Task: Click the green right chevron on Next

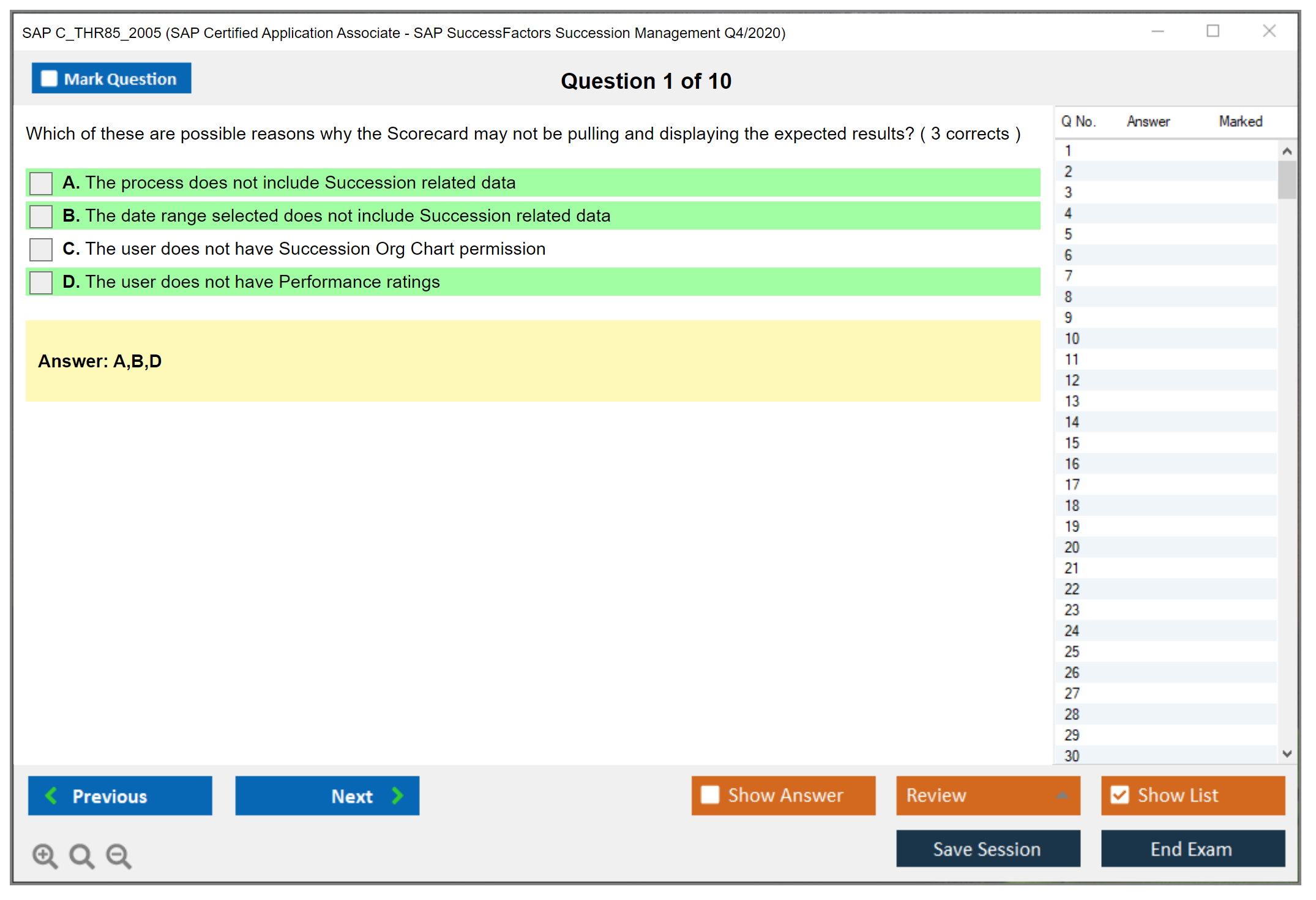Action: (398, 795)
